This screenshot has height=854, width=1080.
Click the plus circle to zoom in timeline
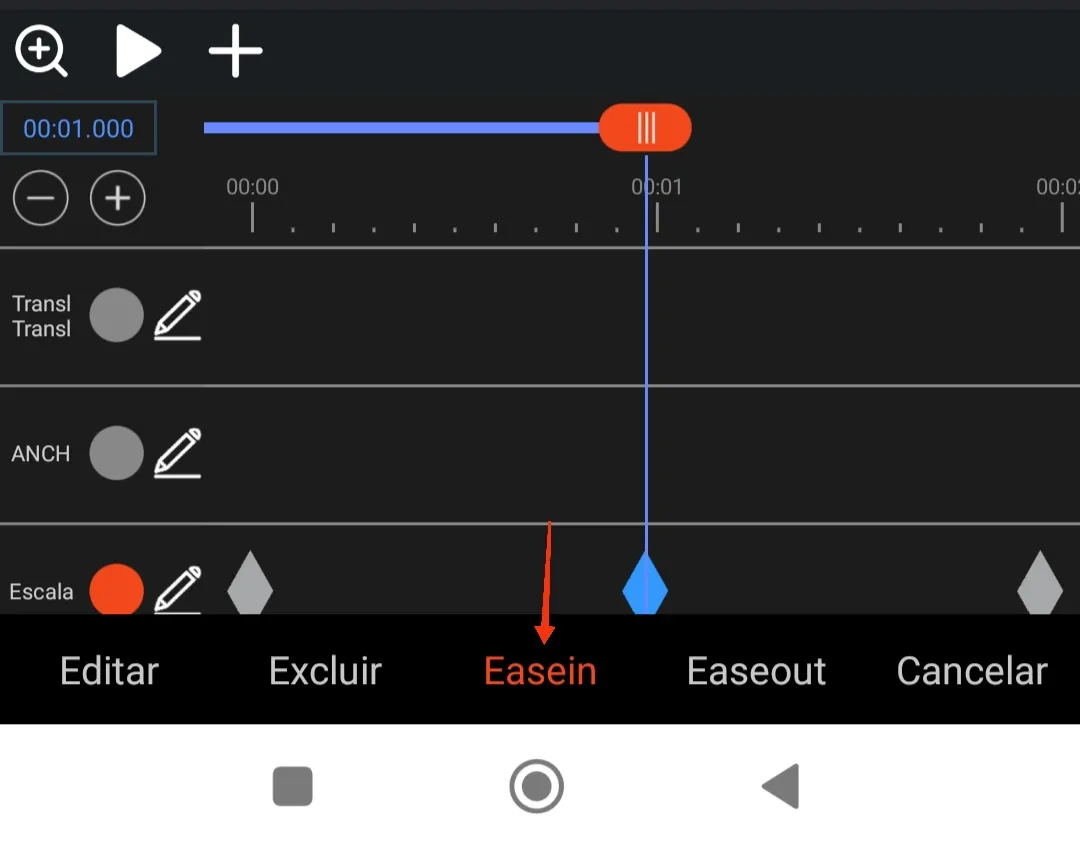tap(118, 198)
